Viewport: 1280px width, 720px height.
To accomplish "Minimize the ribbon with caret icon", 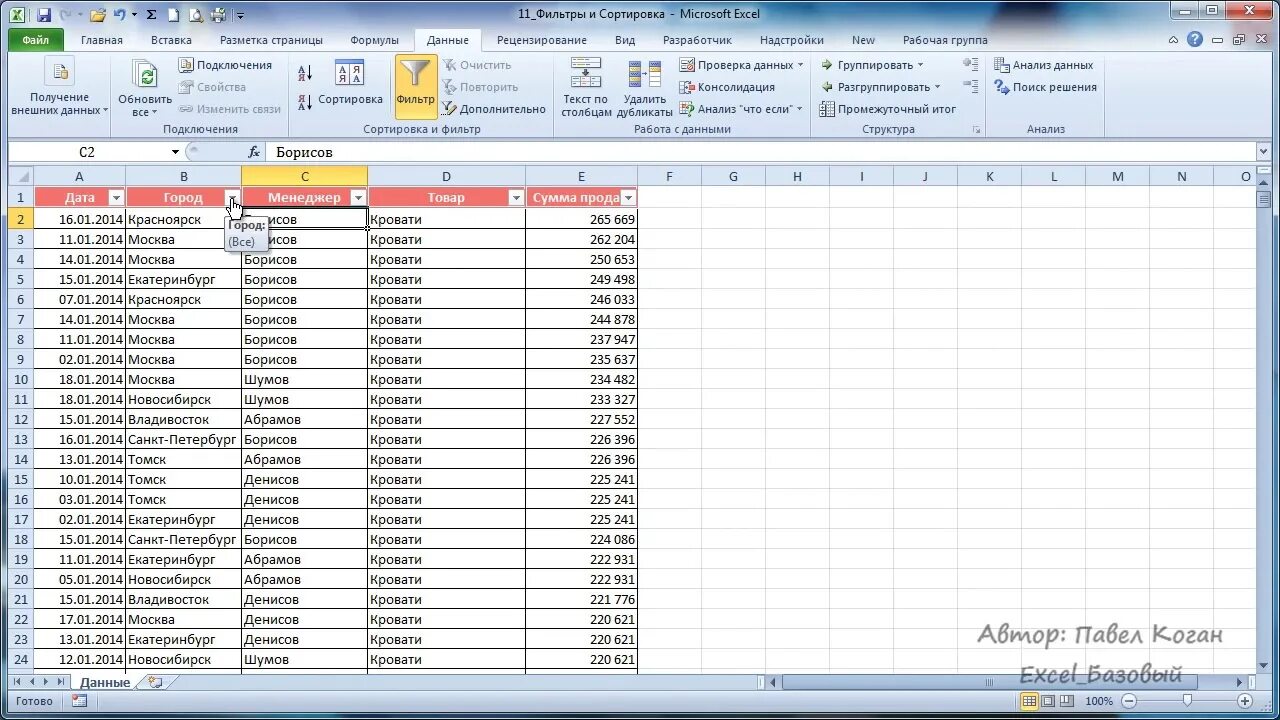I will [1172, 40].
